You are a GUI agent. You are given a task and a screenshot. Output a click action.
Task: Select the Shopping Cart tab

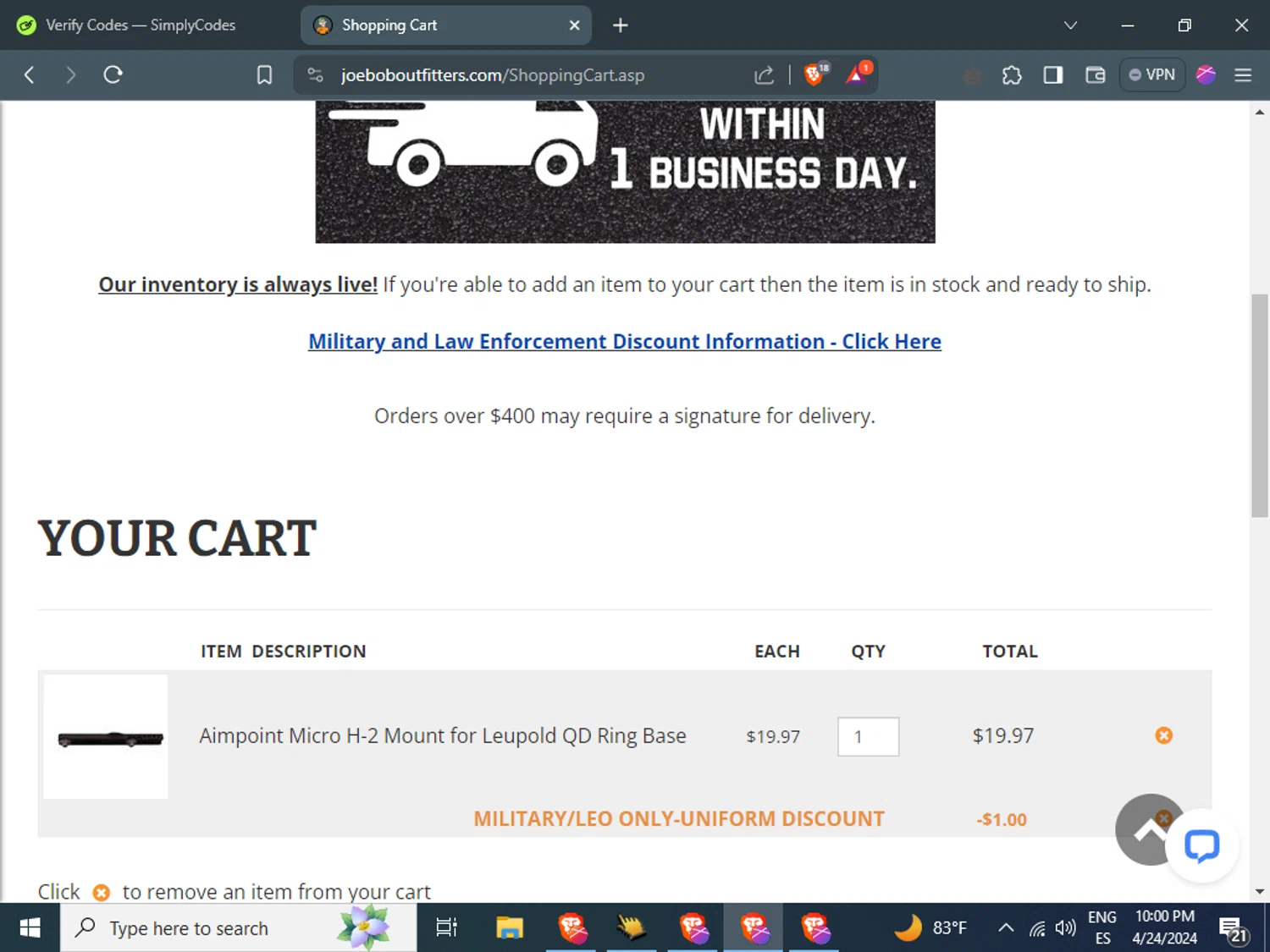[446, 25]
